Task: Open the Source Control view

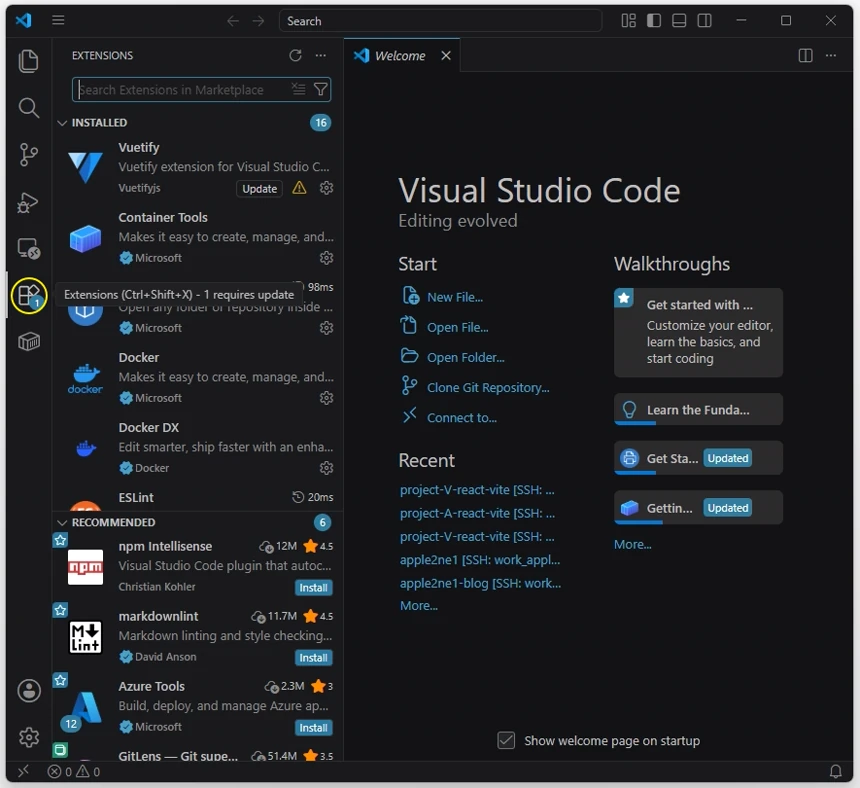Action: pos(29,155)
